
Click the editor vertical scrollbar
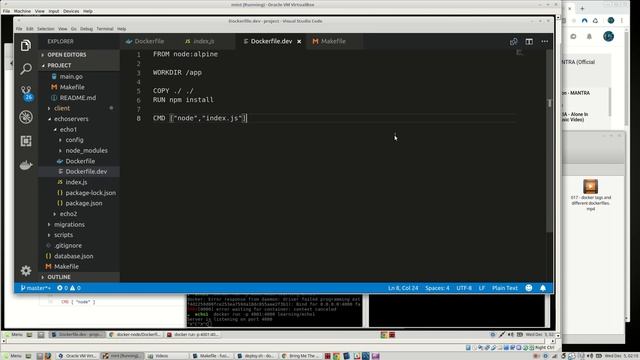[549, 141]
